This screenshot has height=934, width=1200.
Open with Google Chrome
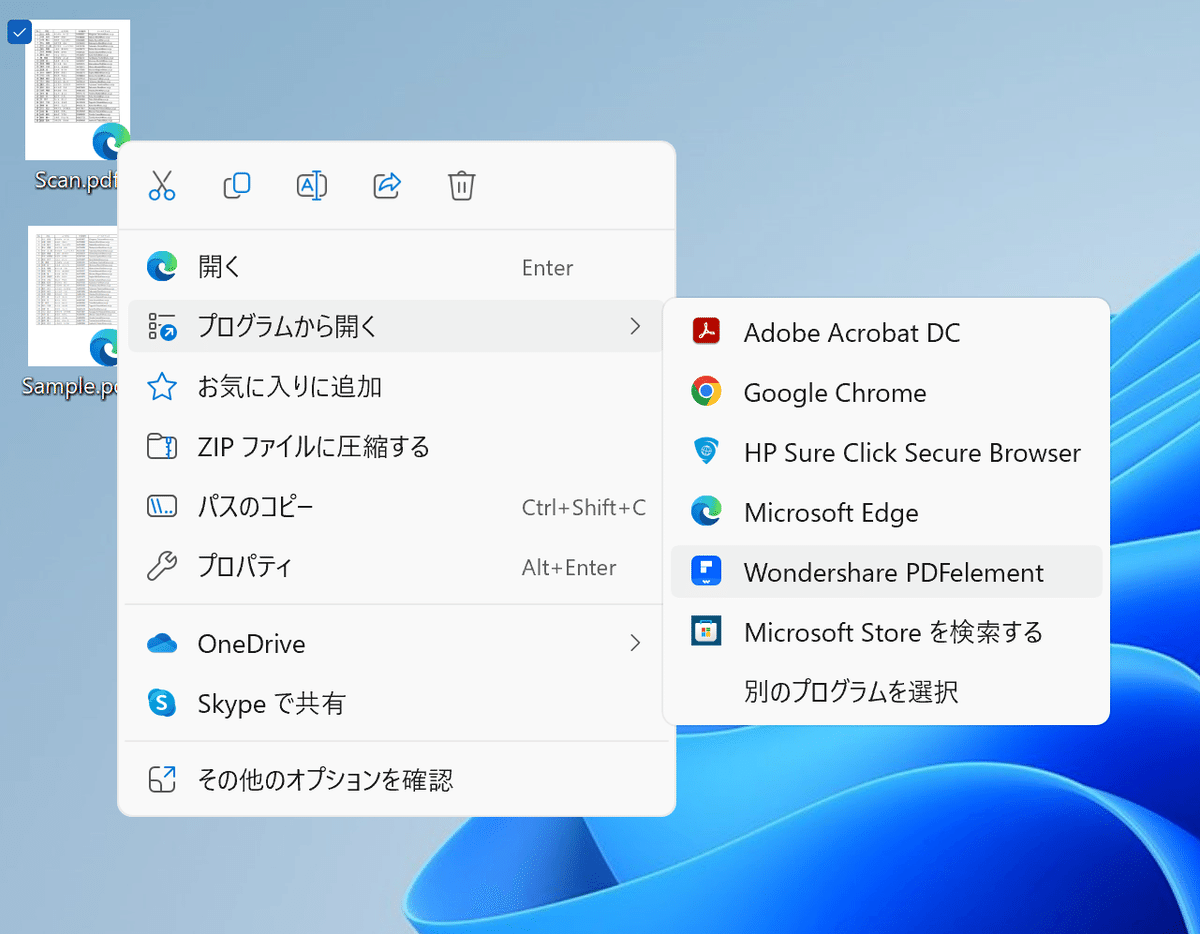(886, 392)
